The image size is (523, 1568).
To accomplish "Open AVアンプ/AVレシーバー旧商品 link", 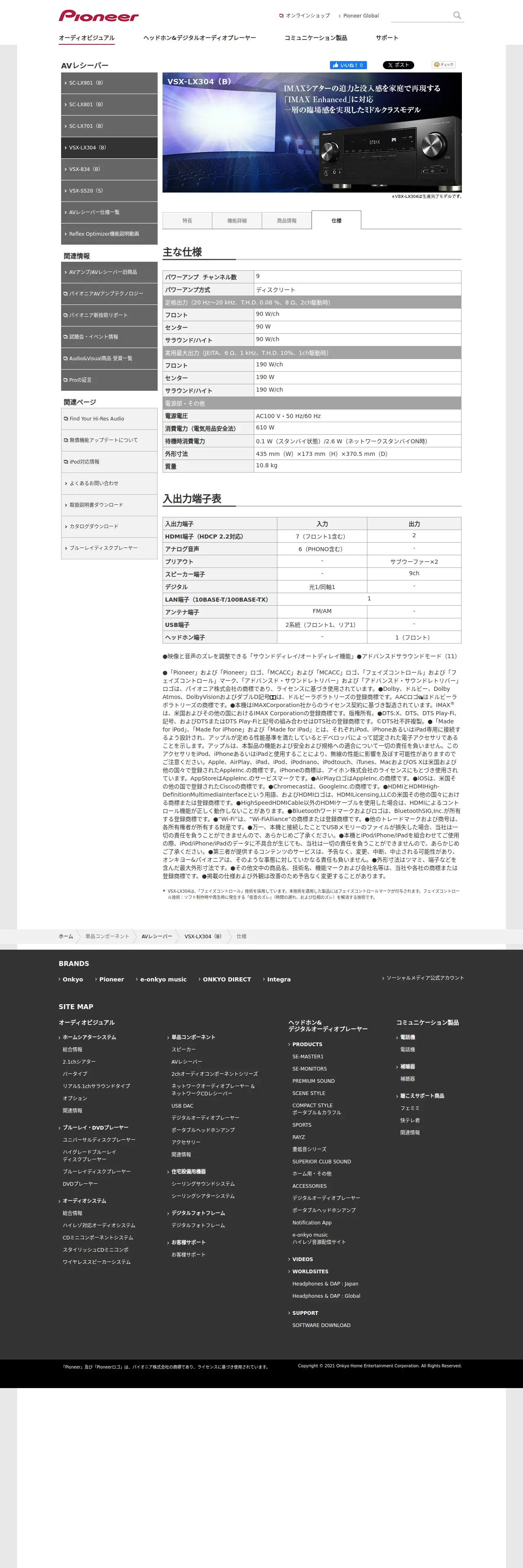I will [x=109, y=272].
